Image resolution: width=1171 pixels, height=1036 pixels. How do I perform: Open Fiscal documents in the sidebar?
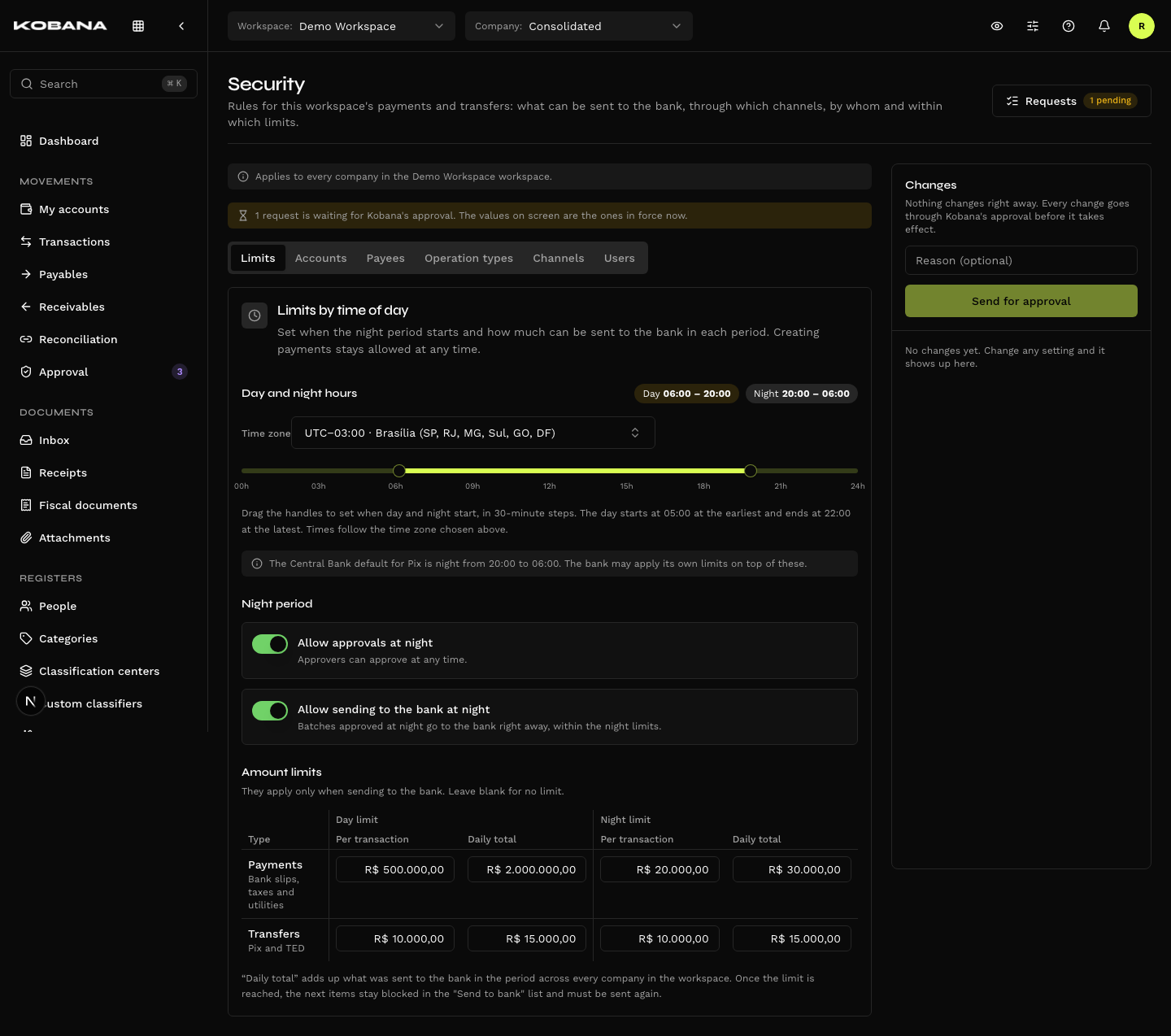tap(103, 505)
